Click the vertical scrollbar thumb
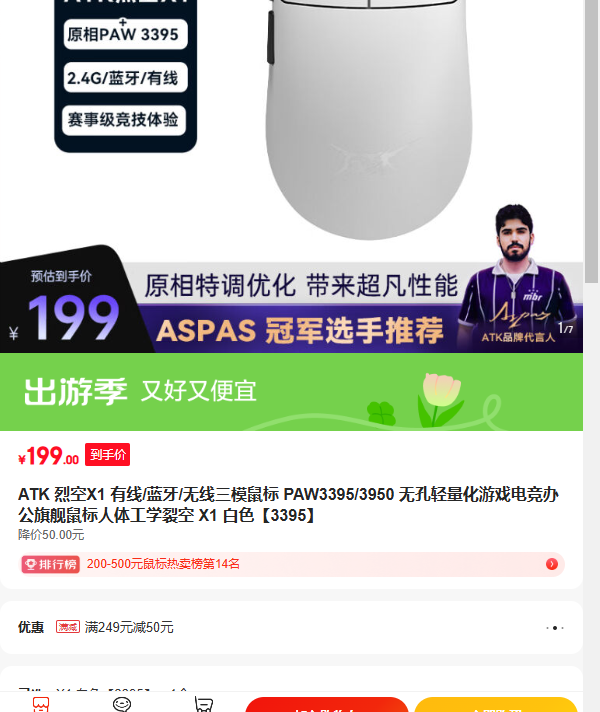The height and width of the screenshot is (712, 600). coord(591,141)
